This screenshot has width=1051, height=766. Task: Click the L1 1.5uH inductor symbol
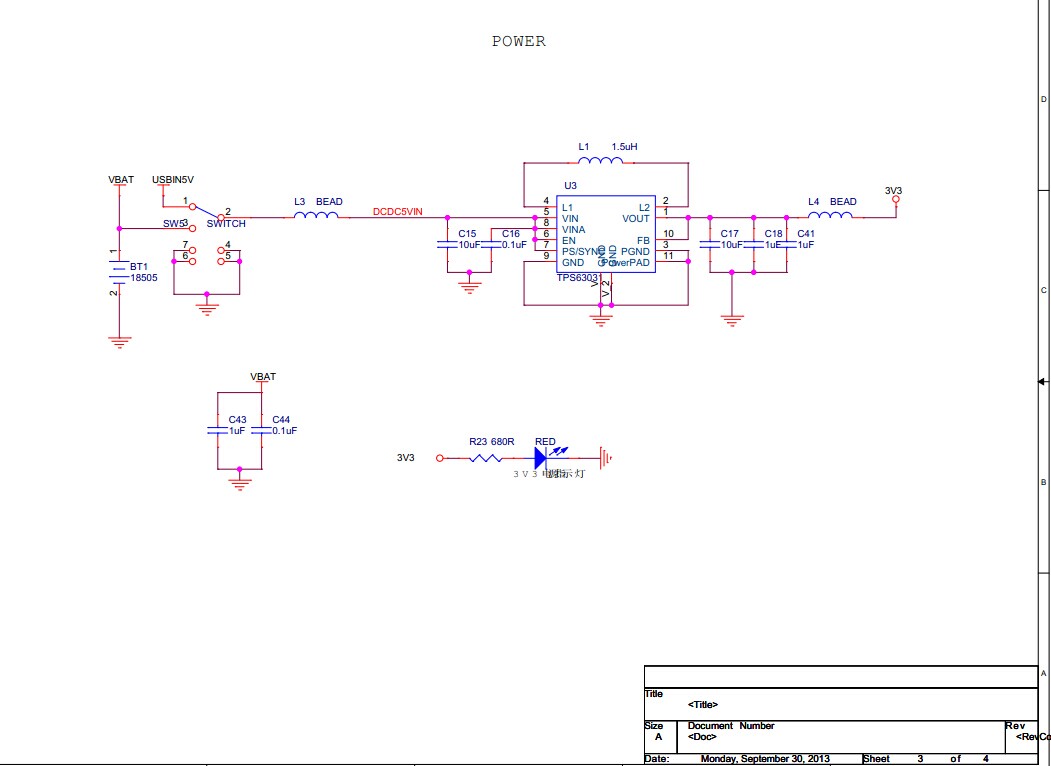[599, 162]
